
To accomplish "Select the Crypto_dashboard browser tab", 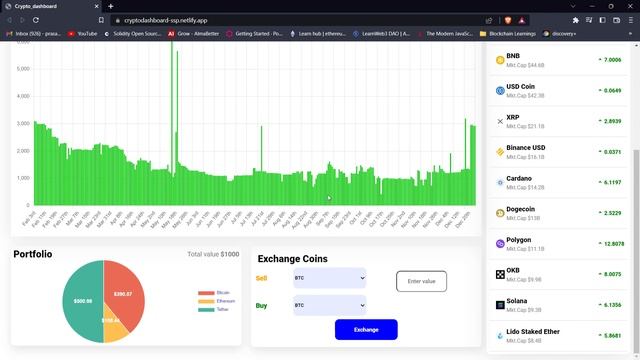I will click(52, 7).
